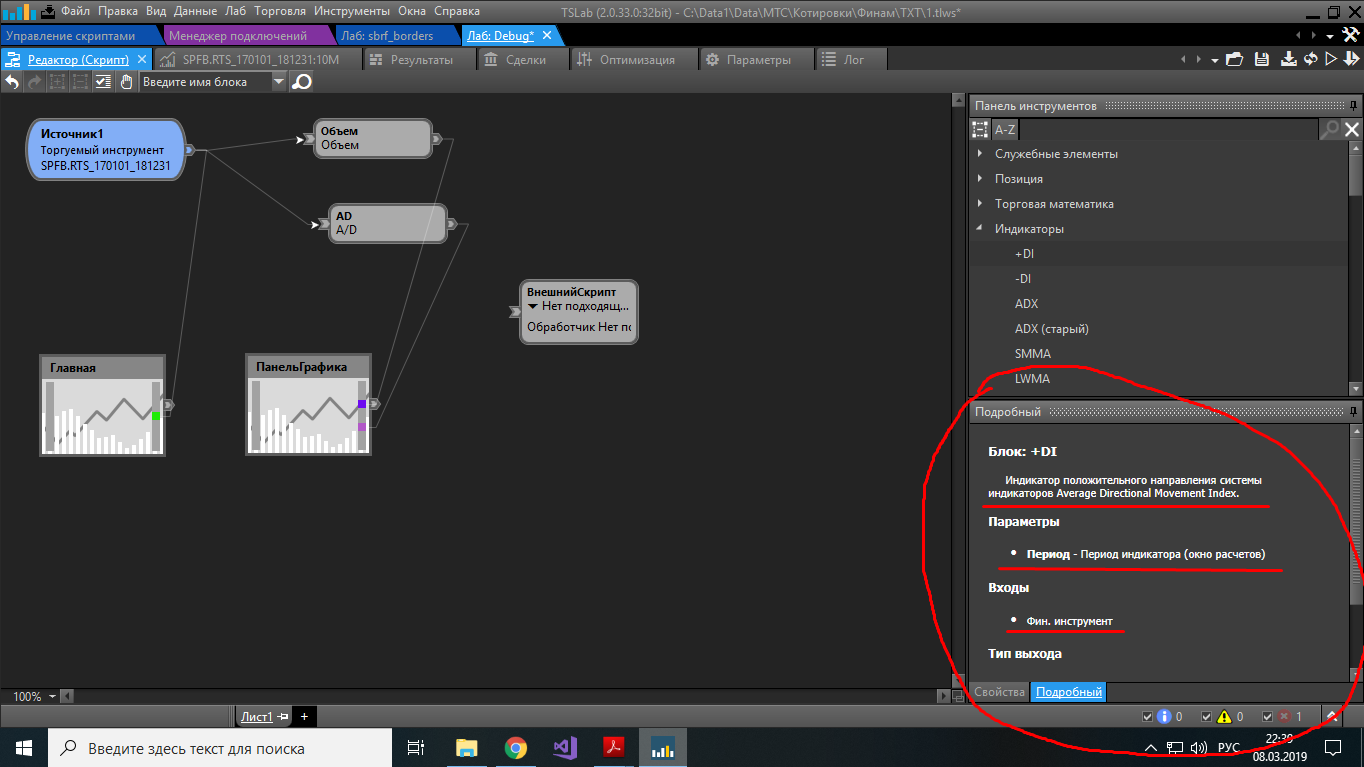The height and width of the screenshot is (767, 1364).
Task: Click the clear icon in the tool panel search
Action: [1352, 129]
